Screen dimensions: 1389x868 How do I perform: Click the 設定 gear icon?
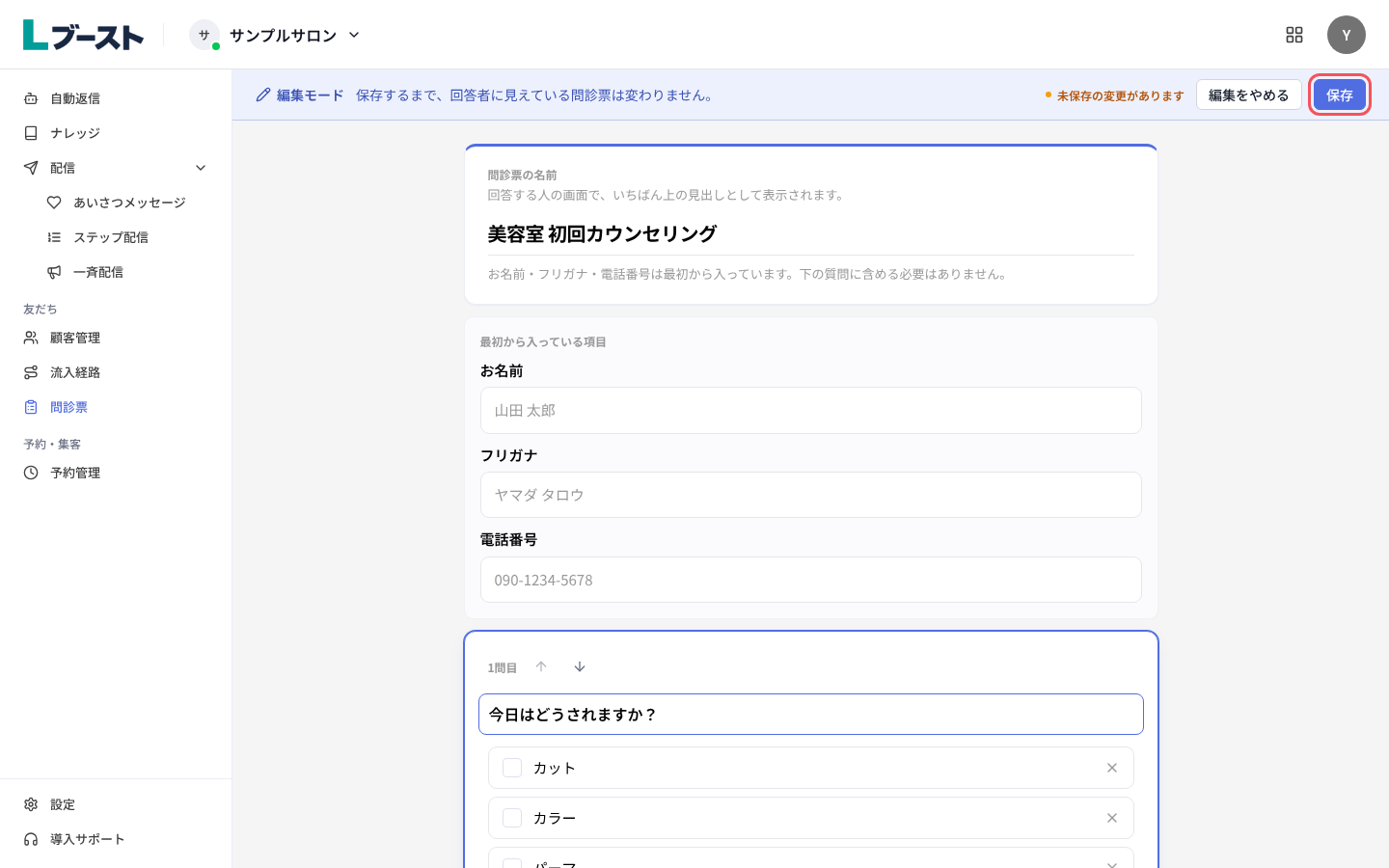click(x=31, y=804)
